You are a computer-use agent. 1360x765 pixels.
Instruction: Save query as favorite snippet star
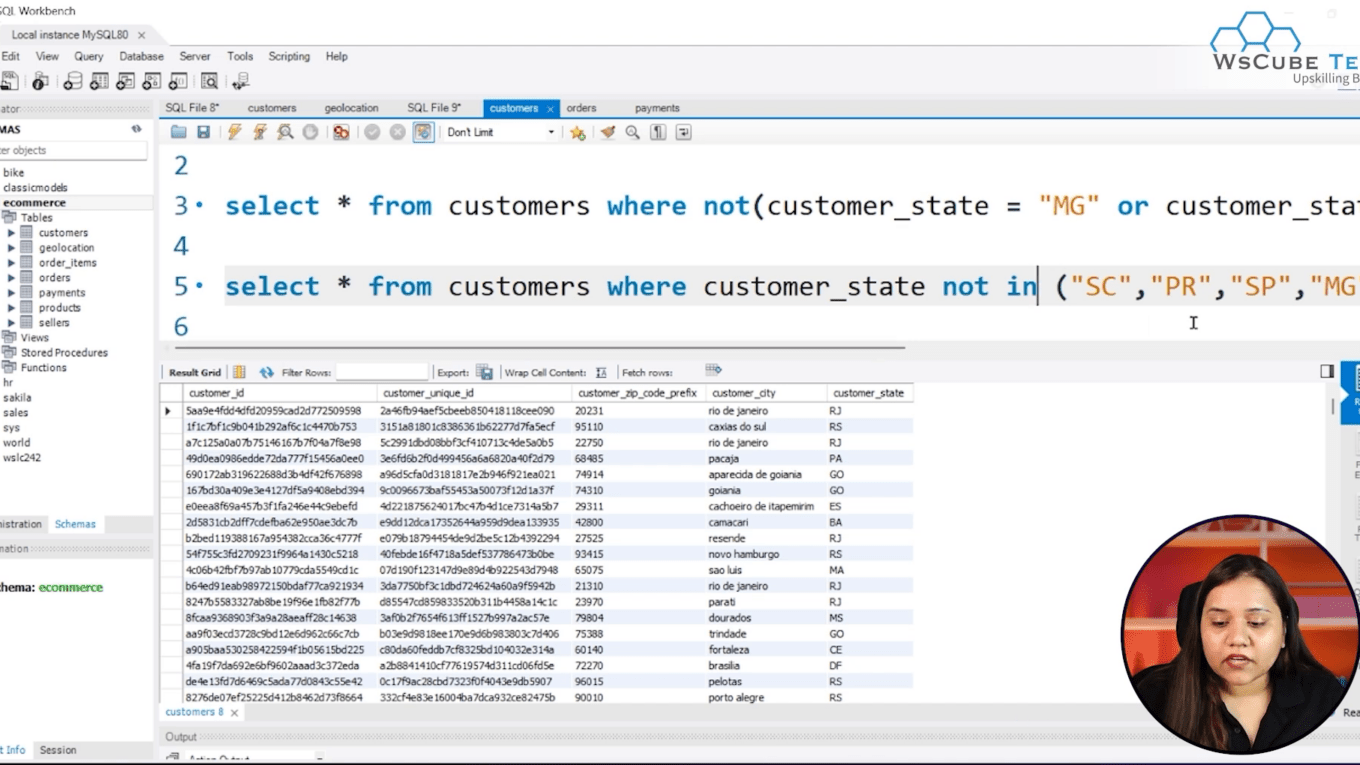coord(578,132)
